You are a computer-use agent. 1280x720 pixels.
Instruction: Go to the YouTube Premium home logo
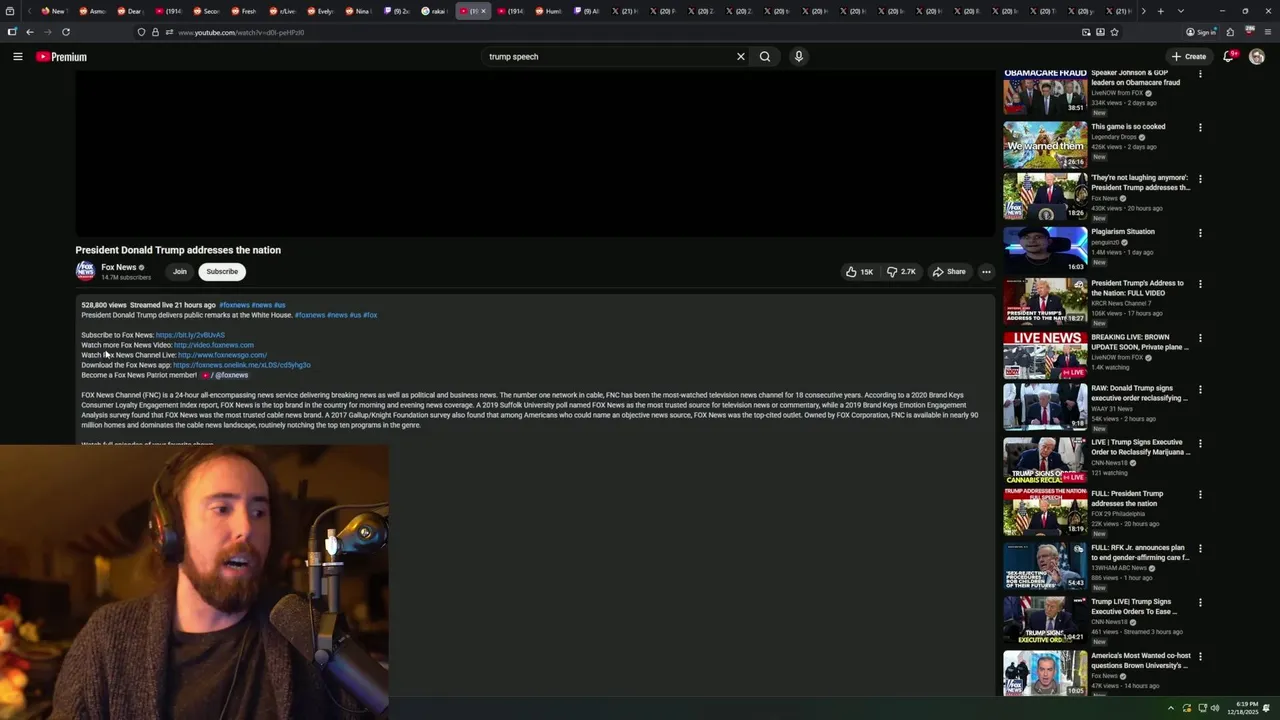(61, 57)
